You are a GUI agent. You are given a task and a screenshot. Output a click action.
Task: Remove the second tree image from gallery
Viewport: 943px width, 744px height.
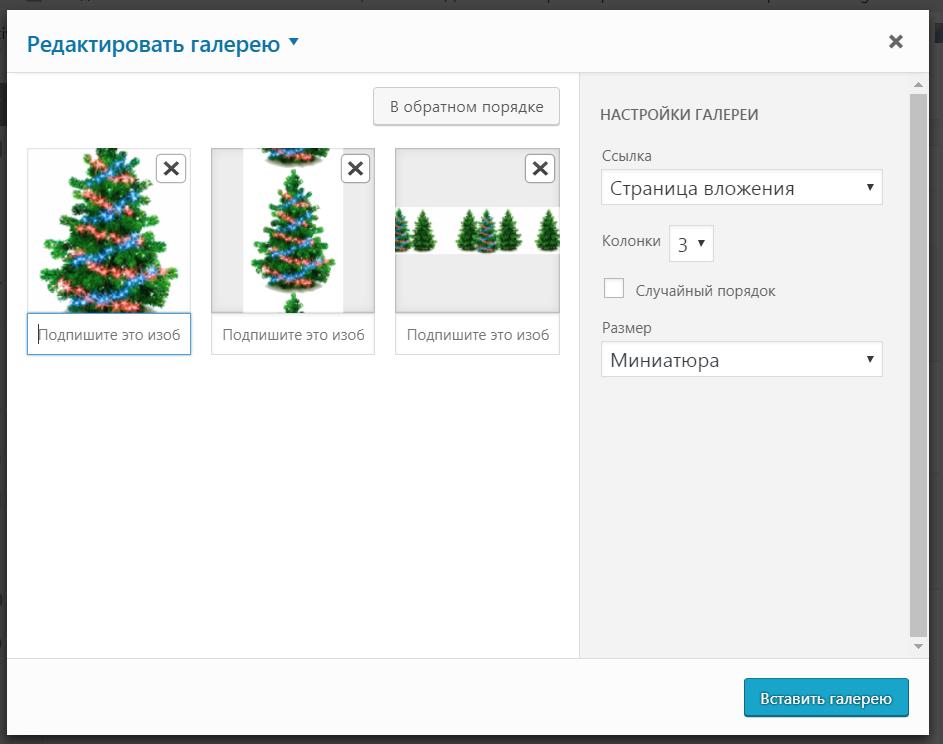355,169
